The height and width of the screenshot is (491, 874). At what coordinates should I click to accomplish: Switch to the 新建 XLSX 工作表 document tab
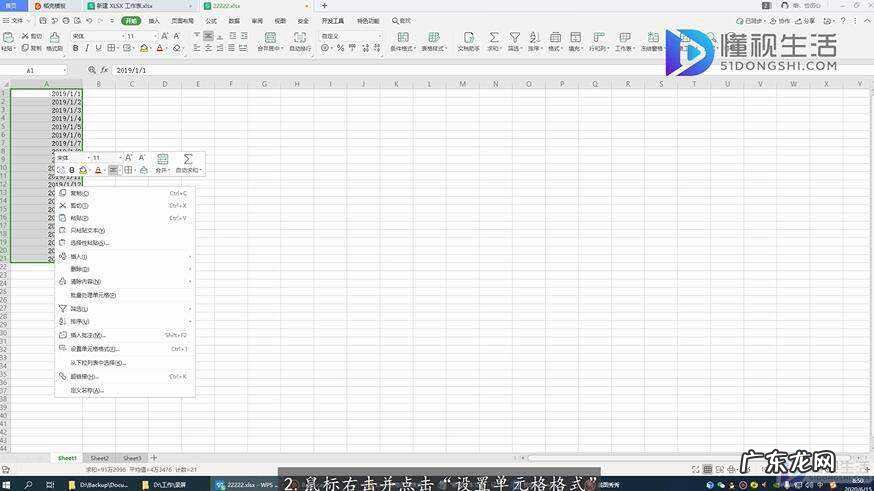point(139,6)
